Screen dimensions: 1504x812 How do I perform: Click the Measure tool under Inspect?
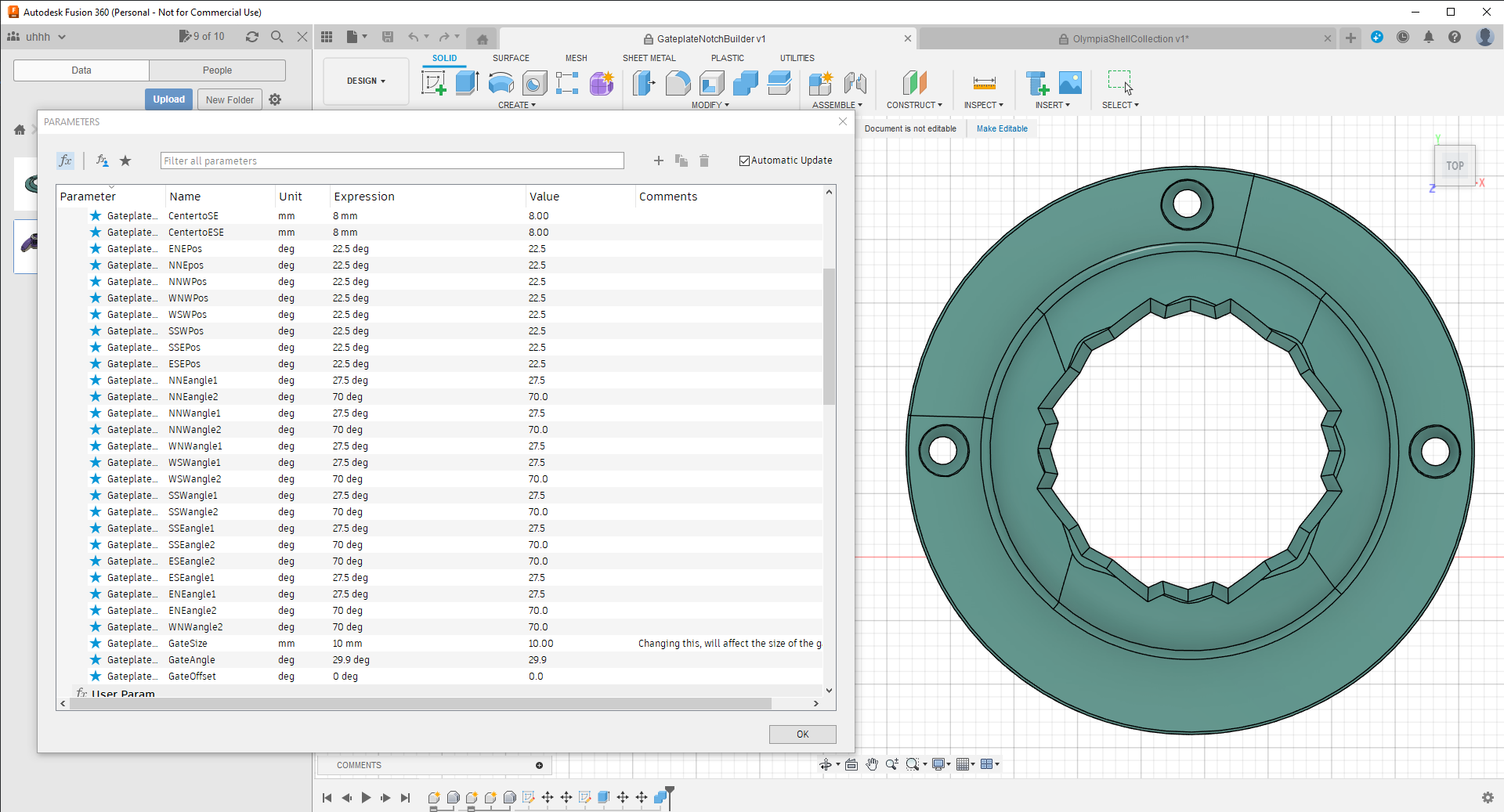[x=984, y=83]
